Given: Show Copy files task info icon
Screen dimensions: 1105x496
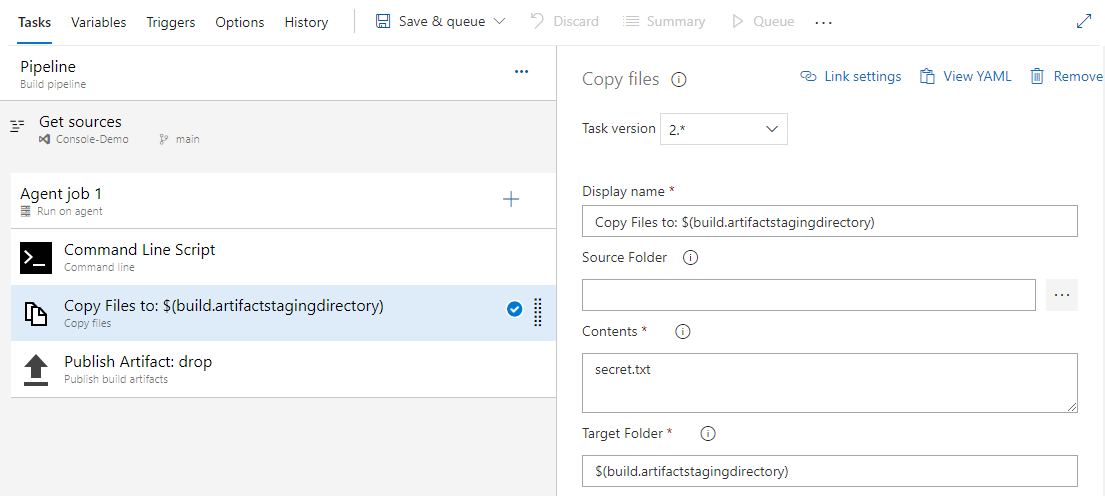Looking at the screenshot, I should [x=679, y=80].
